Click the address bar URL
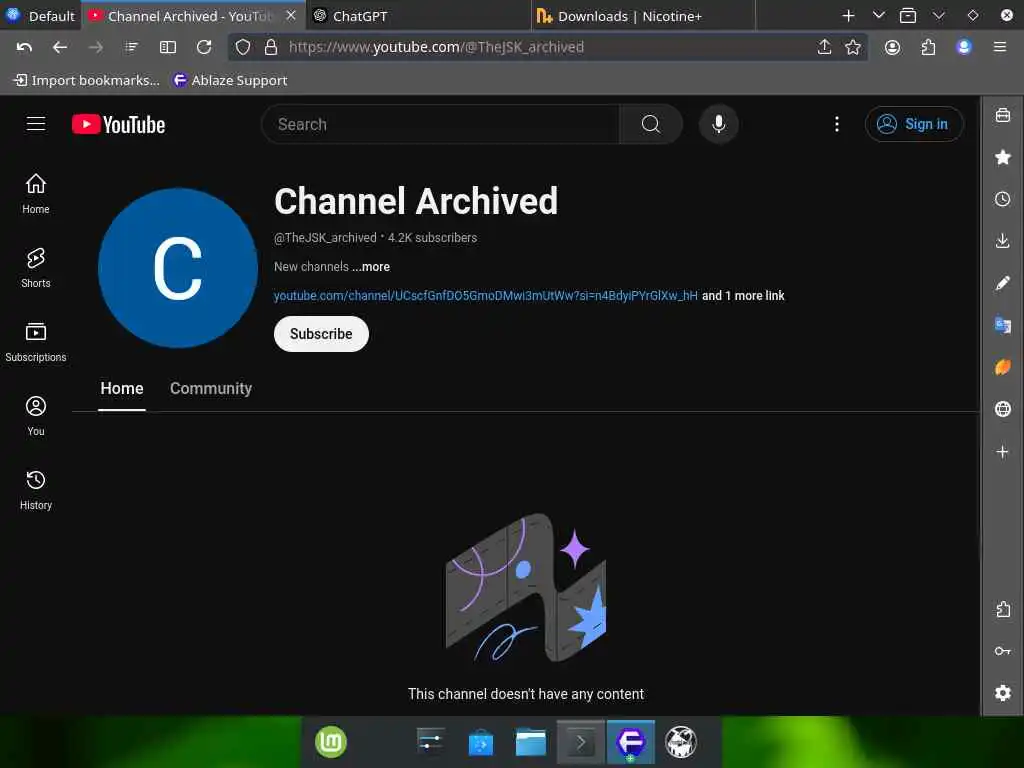 pos(436,47)
